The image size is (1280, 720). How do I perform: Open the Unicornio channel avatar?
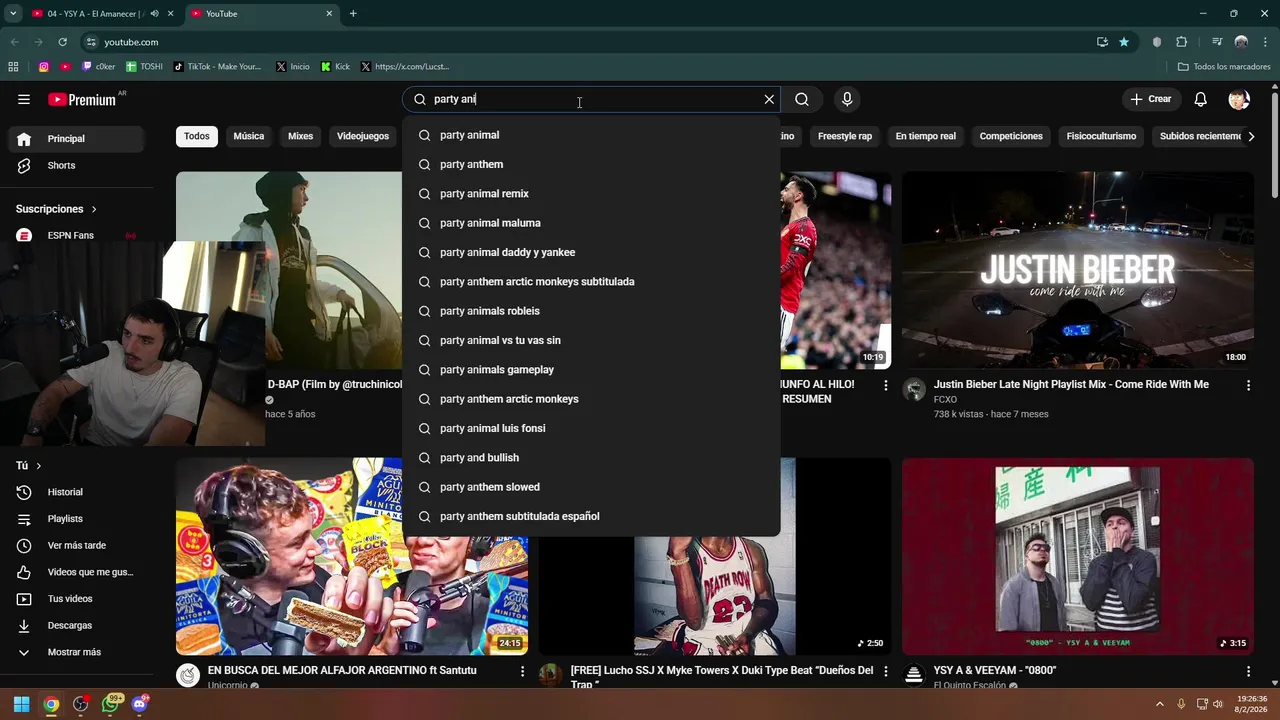click(188, 675)
